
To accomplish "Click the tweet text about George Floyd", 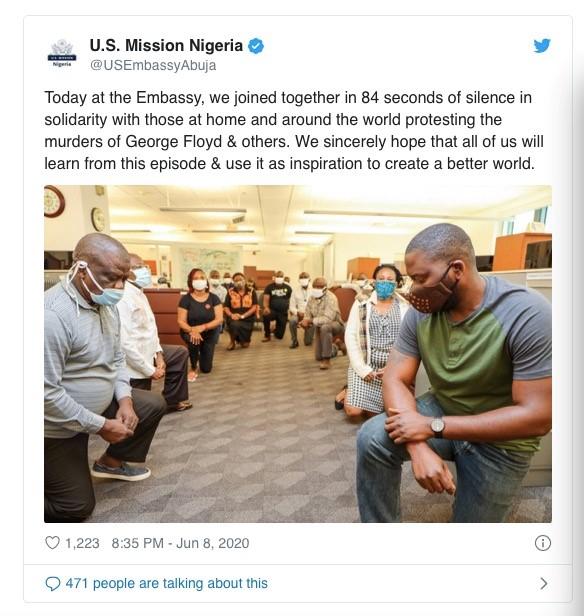I will (294, 130).
